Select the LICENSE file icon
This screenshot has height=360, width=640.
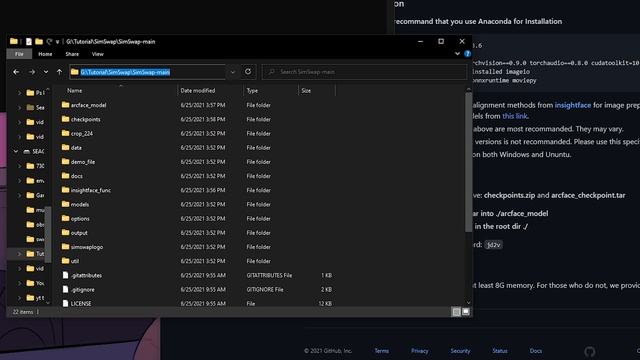coord(65,303)
